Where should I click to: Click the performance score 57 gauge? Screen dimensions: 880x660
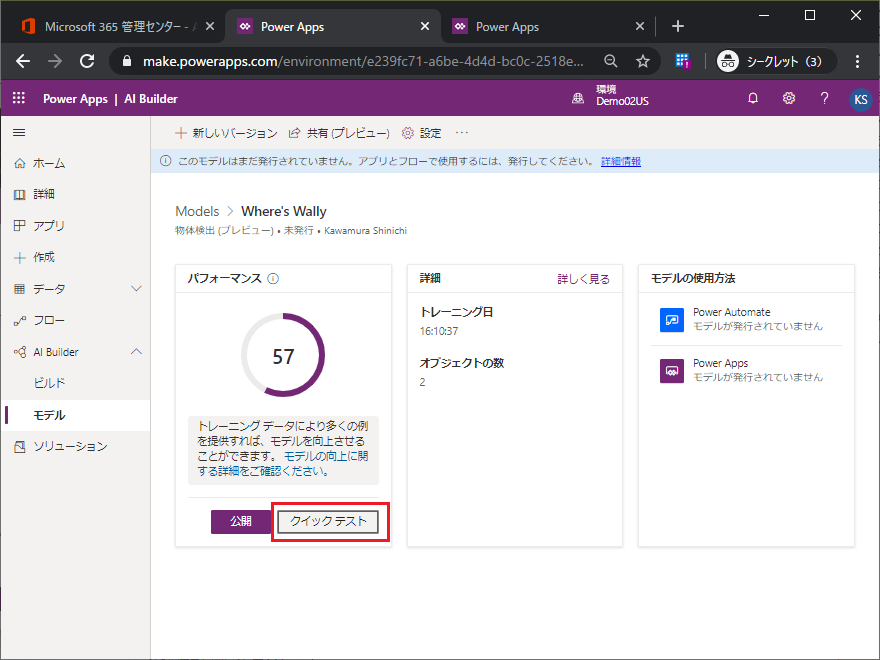coord(283,355)
